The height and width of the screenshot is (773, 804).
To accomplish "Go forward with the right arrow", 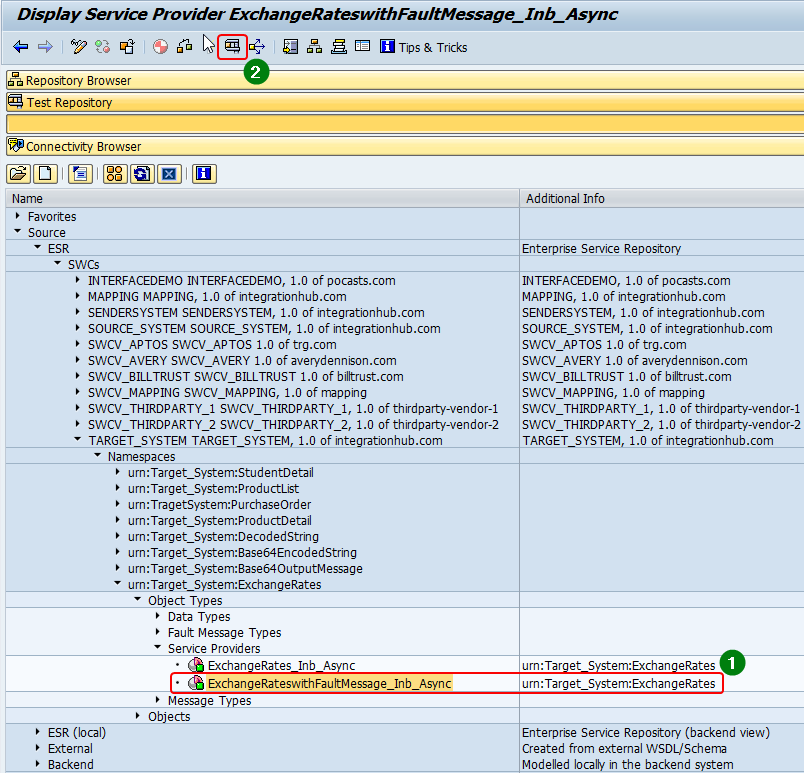I will click(x=45, y=47).
